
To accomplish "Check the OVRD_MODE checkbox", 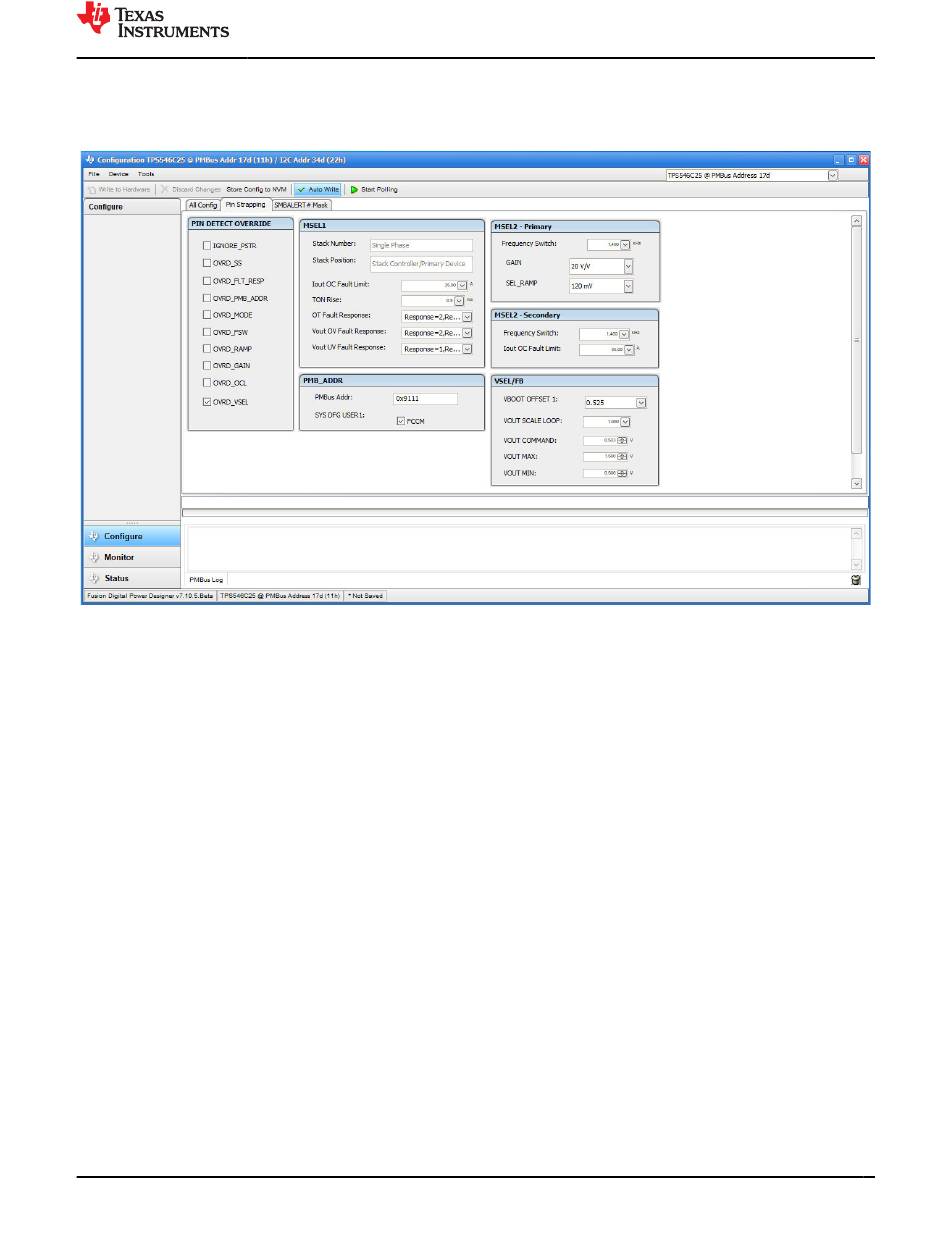I will [x=207, y=314].
